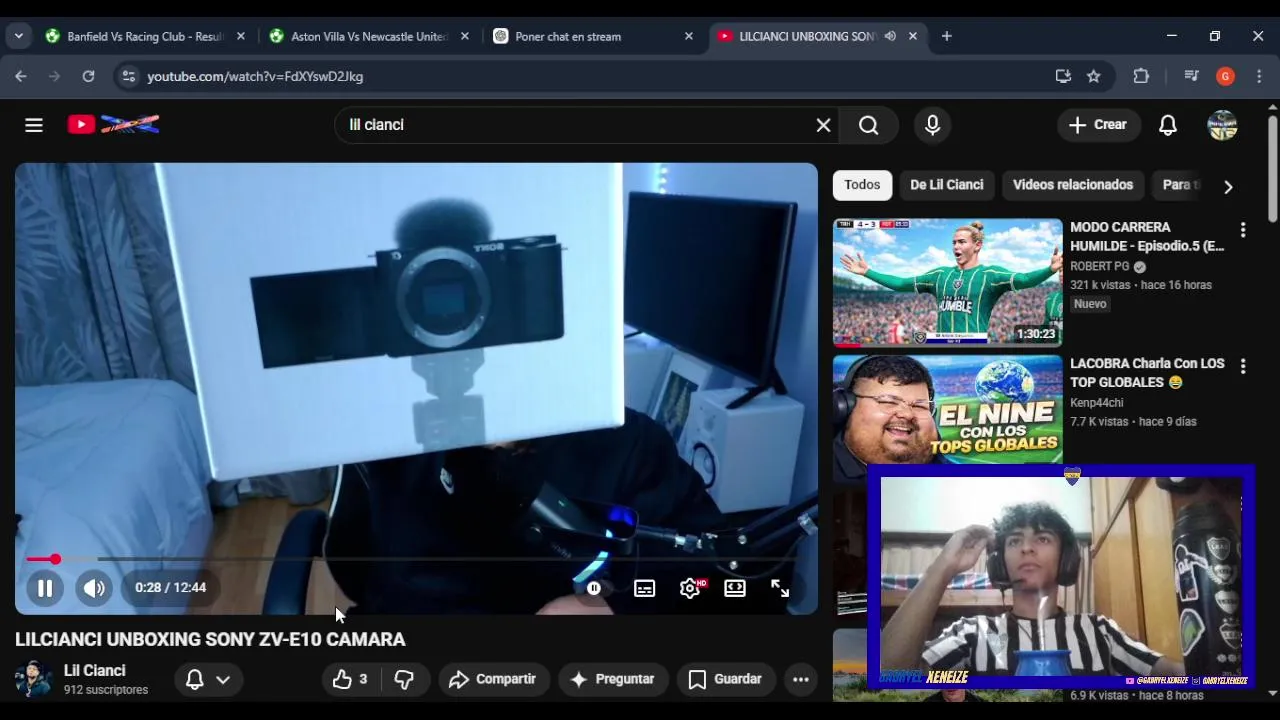
Task: Start voice search with the microphone
Action: click(932, 125)
